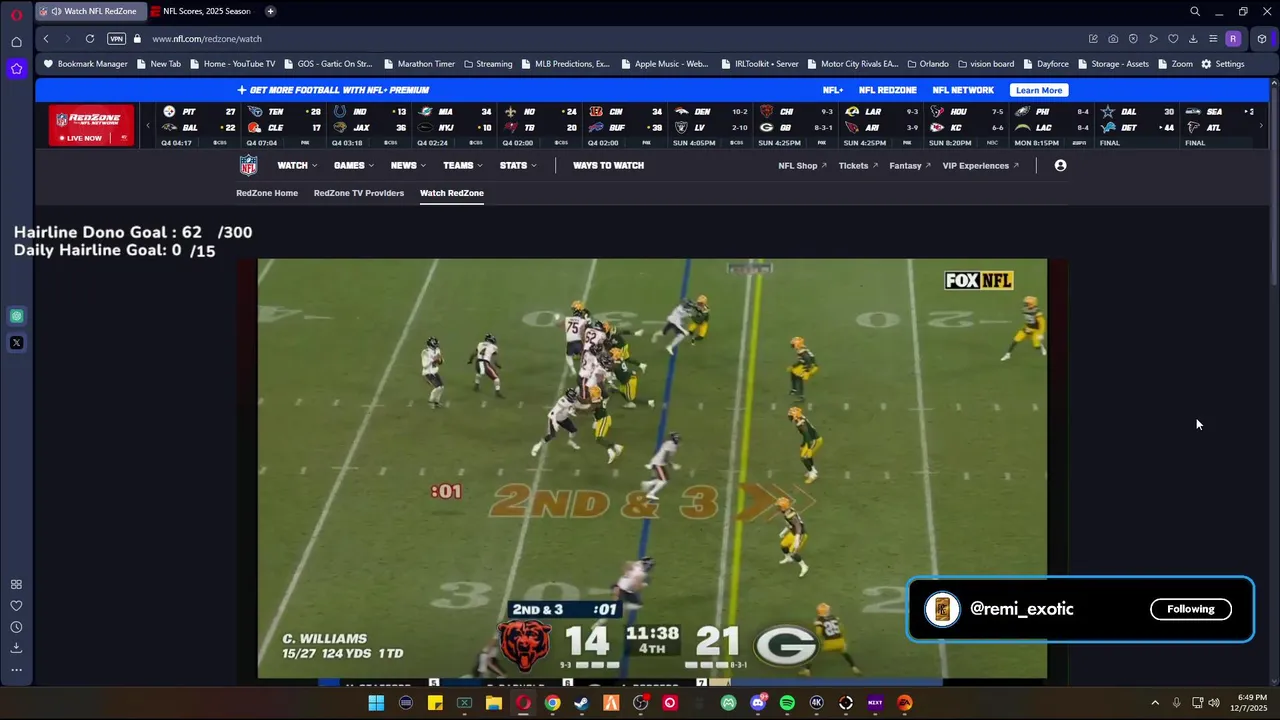Open Home - YouTube TV bookmark

coord(232,64)
